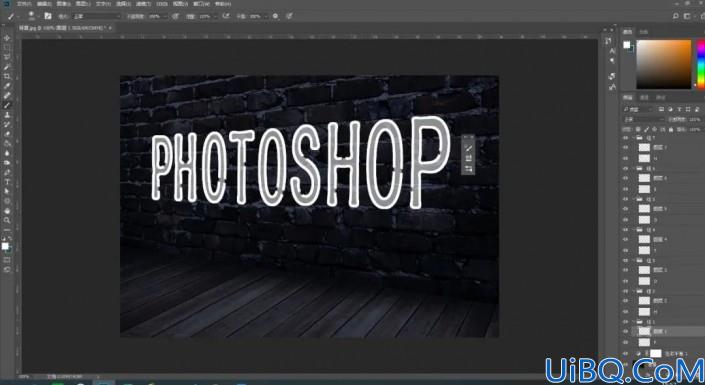Open the 图像 (Image) menu
The width and height of the screenshot is (705, 385).
pos(64,4)
